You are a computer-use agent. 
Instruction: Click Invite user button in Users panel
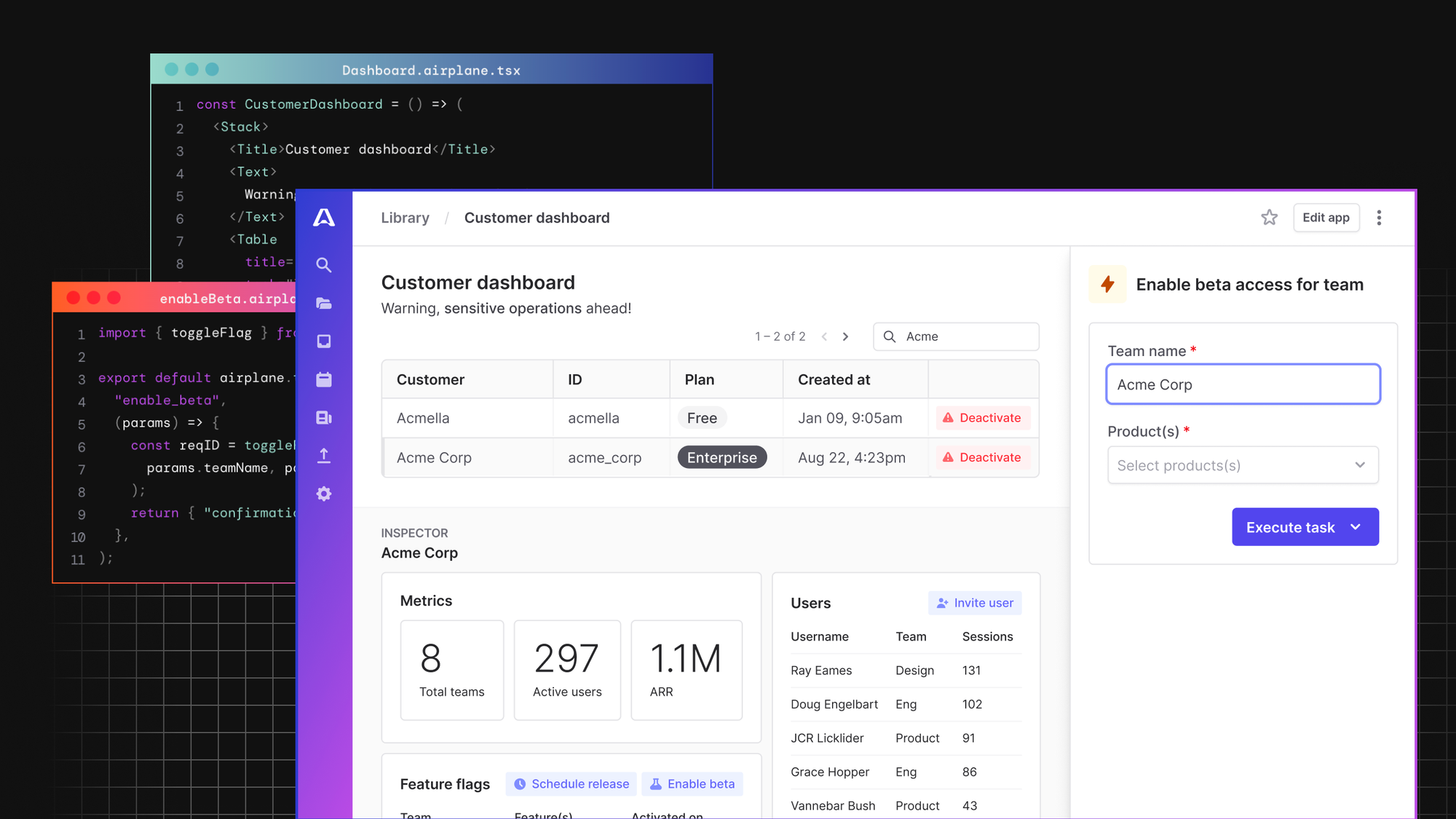974,602
